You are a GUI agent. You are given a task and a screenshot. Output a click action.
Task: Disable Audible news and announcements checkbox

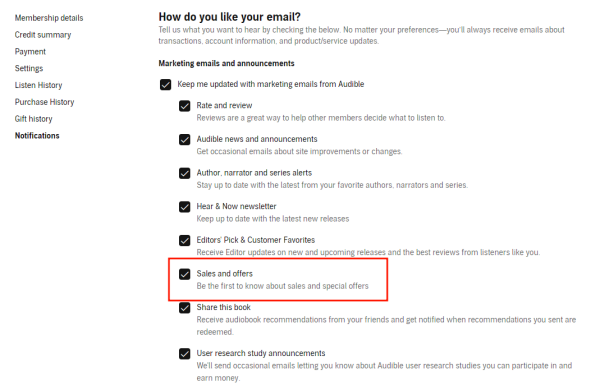[x=184, y=140]
